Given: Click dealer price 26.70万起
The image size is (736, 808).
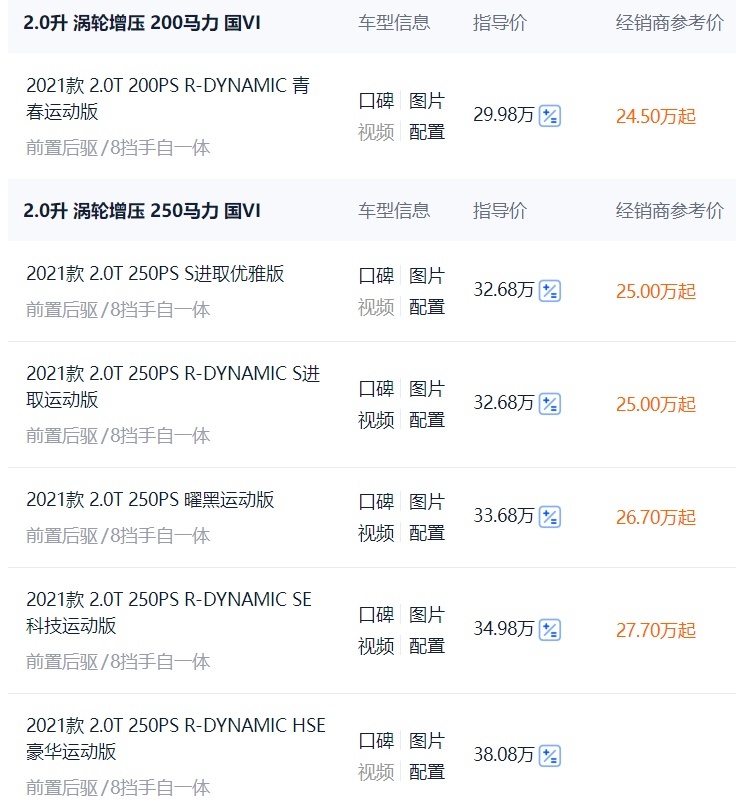Looking at the screenshot, I should click(x=656, y=517).
